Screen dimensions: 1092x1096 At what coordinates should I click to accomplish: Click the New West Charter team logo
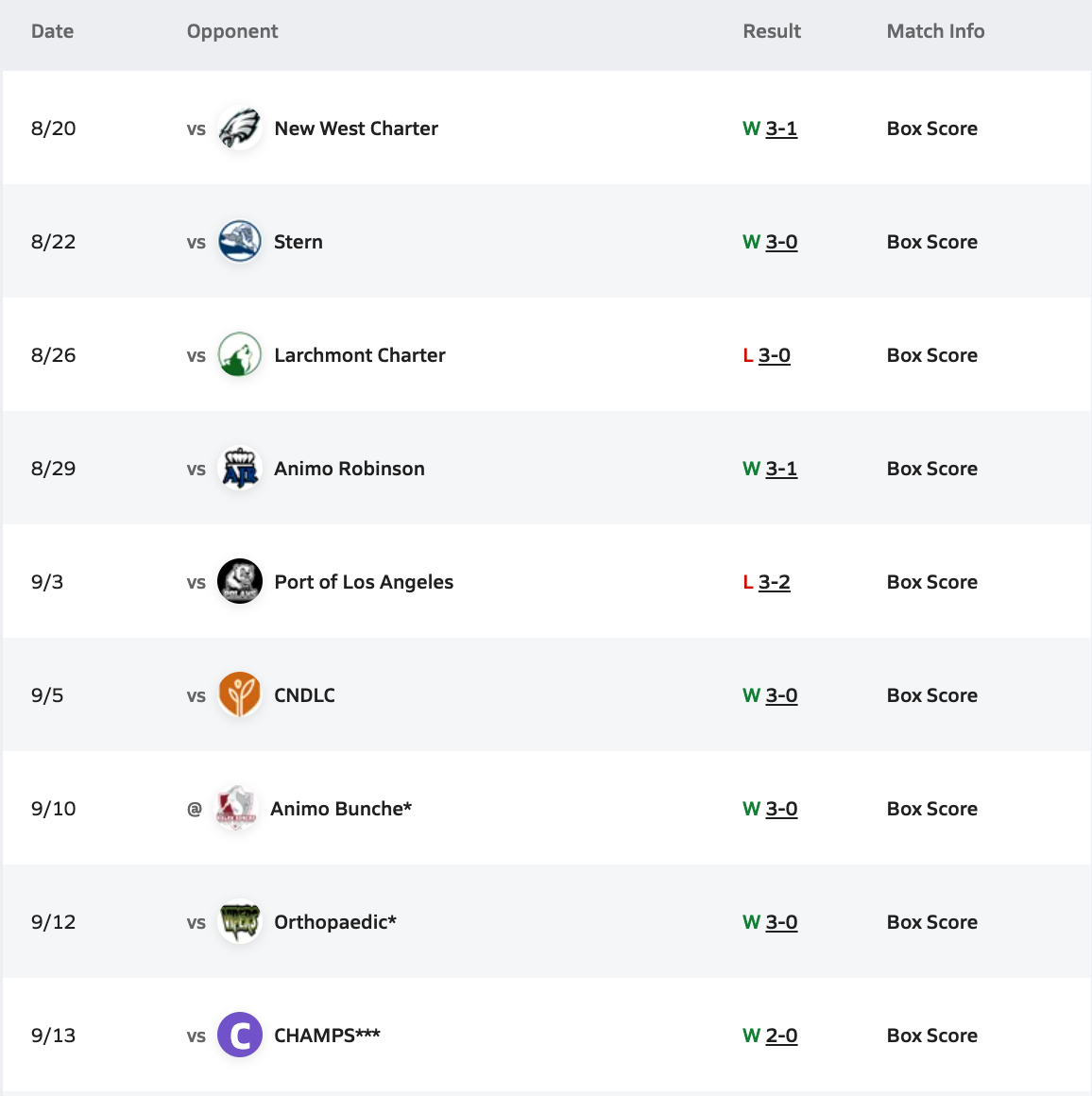(240, 128)
